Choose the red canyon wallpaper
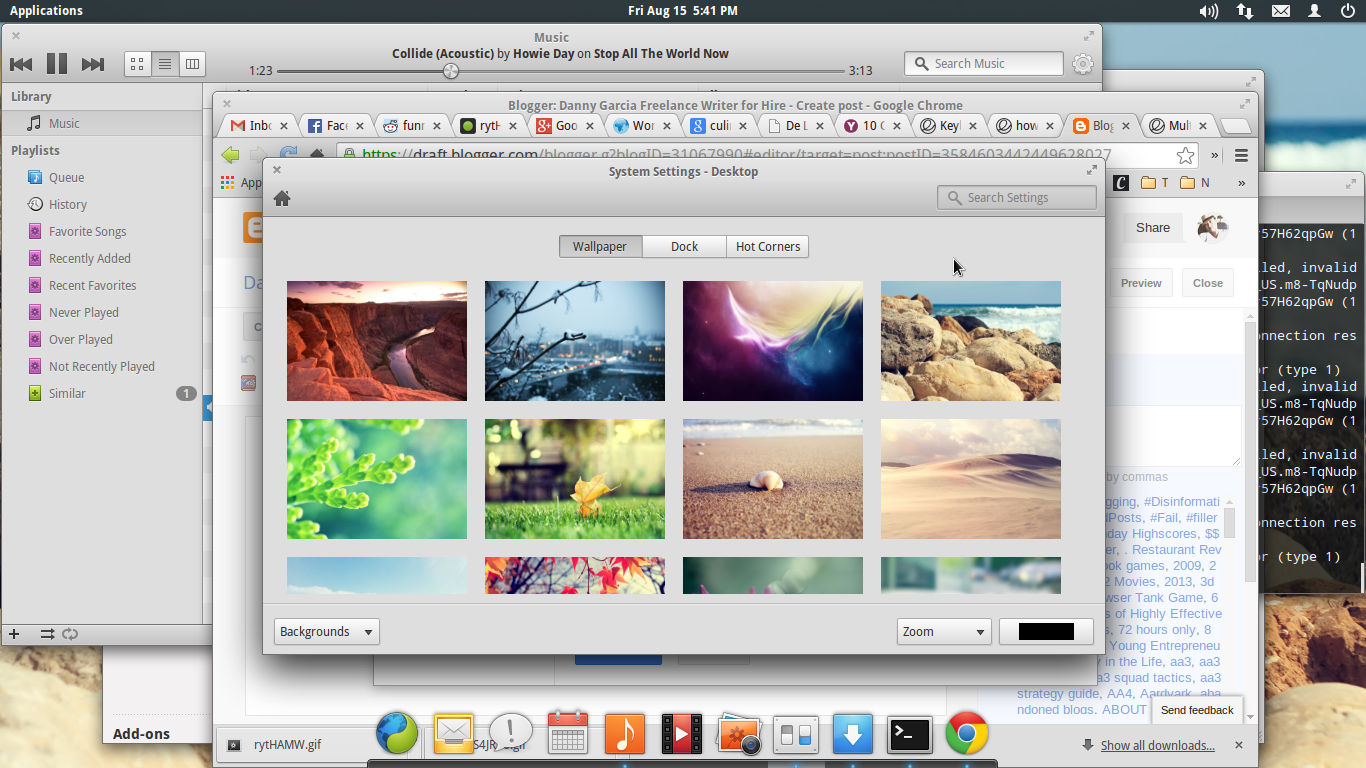 377,341
